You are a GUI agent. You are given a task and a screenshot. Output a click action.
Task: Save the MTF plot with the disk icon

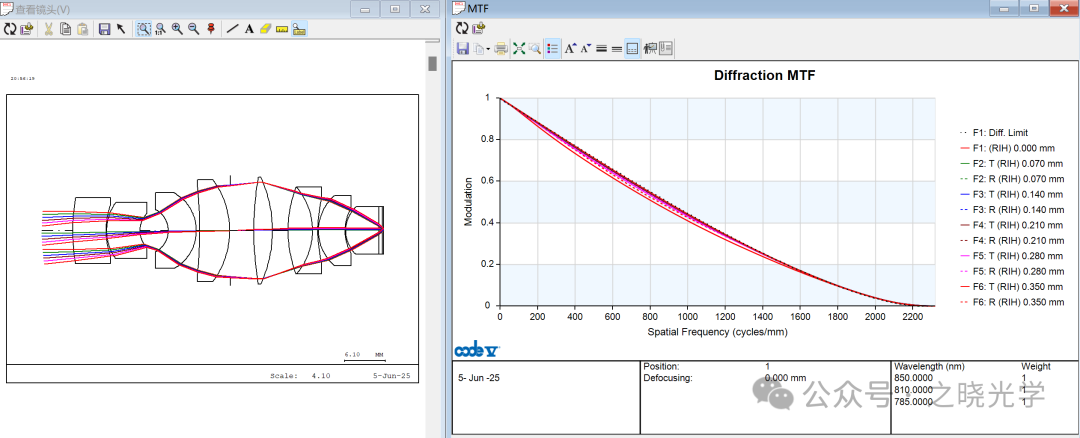coord(462,48)
